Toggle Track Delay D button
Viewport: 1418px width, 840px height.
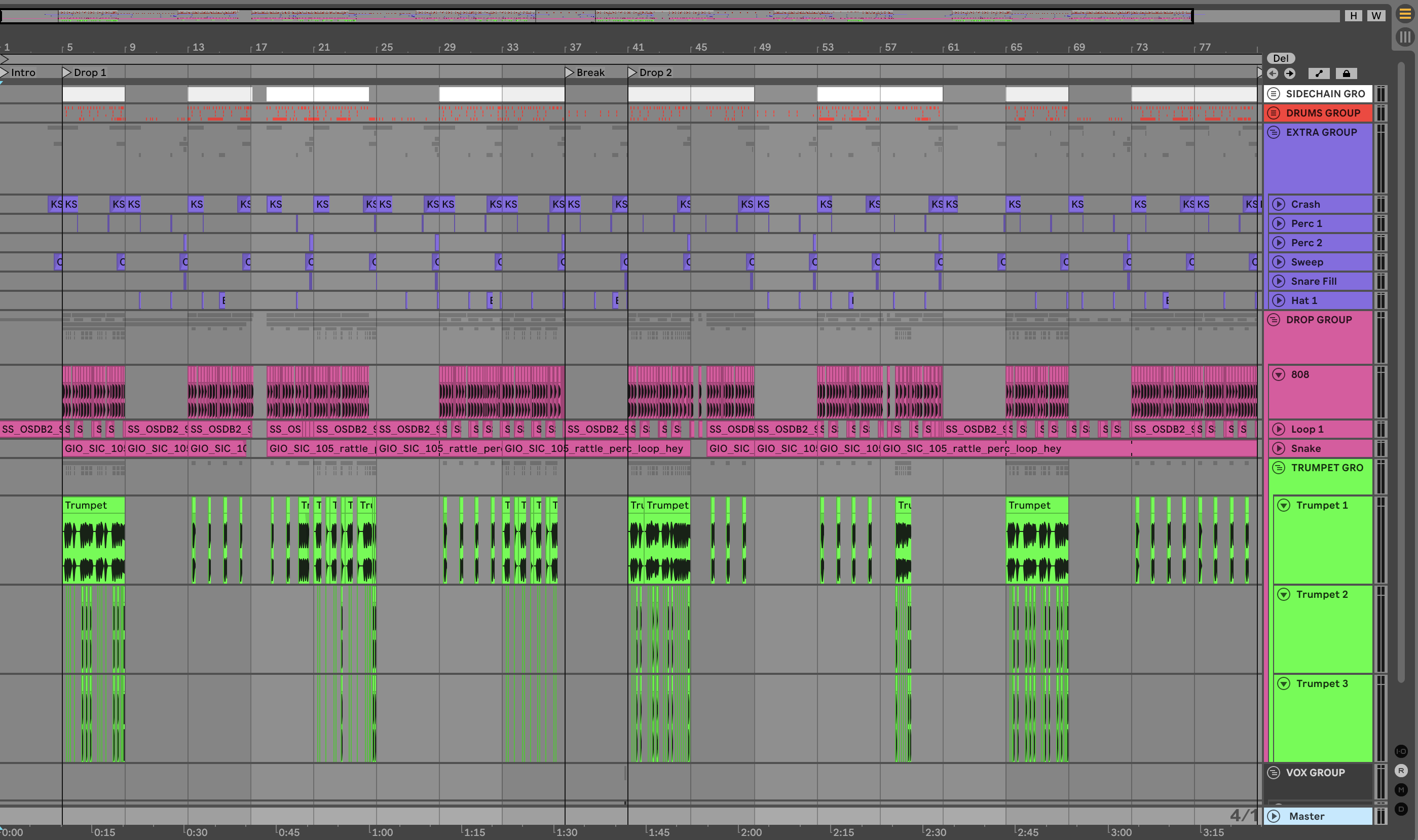(x=1402, y=809)
